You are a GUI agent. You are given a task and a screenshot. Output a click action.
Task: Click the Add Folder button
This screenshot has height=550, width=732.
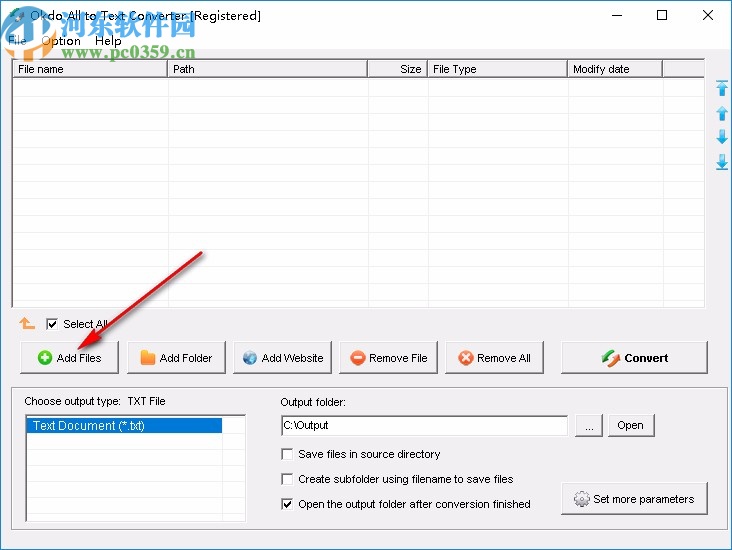click(x=176, y=358)
